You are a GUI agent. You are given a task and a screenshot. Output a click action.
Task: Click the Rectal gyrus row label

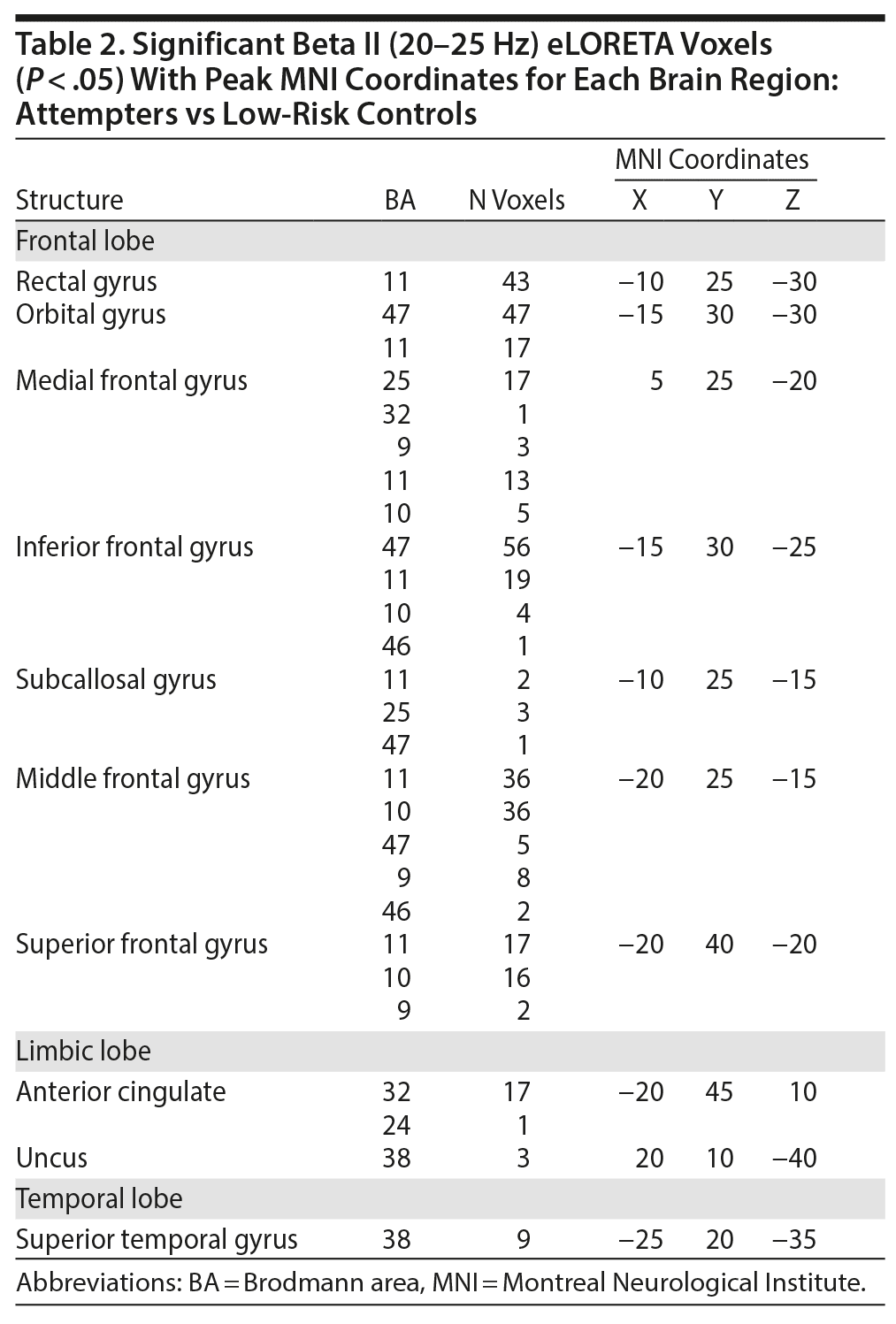(87, 282)
